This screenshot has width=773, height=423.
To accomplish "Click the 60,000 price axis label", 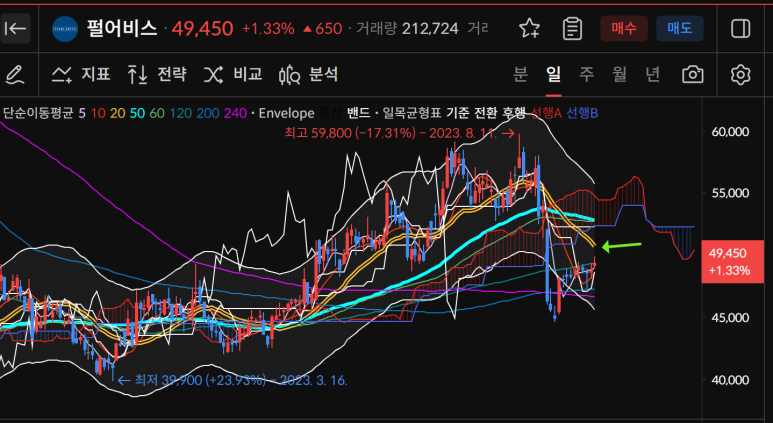I will pyautogui.click(x=730, y=132).
